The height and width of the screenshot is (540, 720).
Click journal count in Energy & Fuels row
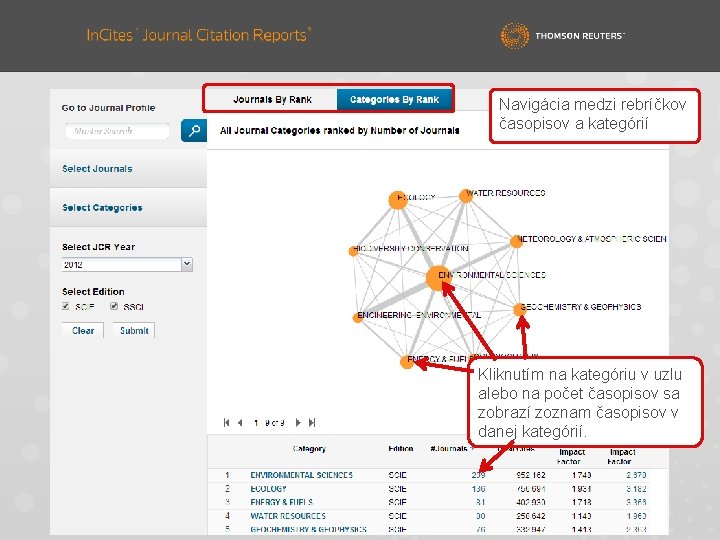pyautogui.click(x=481, y=502)
